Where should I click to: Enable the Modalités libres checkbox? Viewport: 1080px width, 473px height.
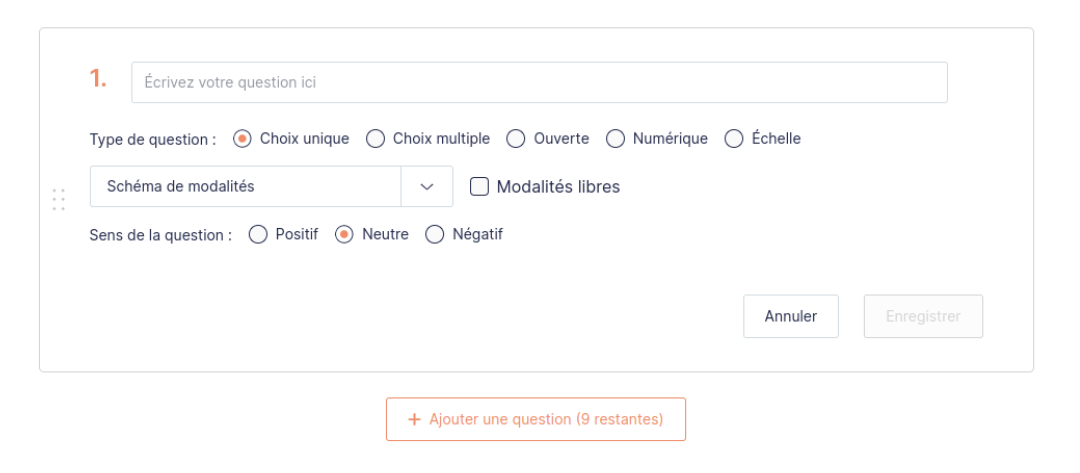coord(479,187)
